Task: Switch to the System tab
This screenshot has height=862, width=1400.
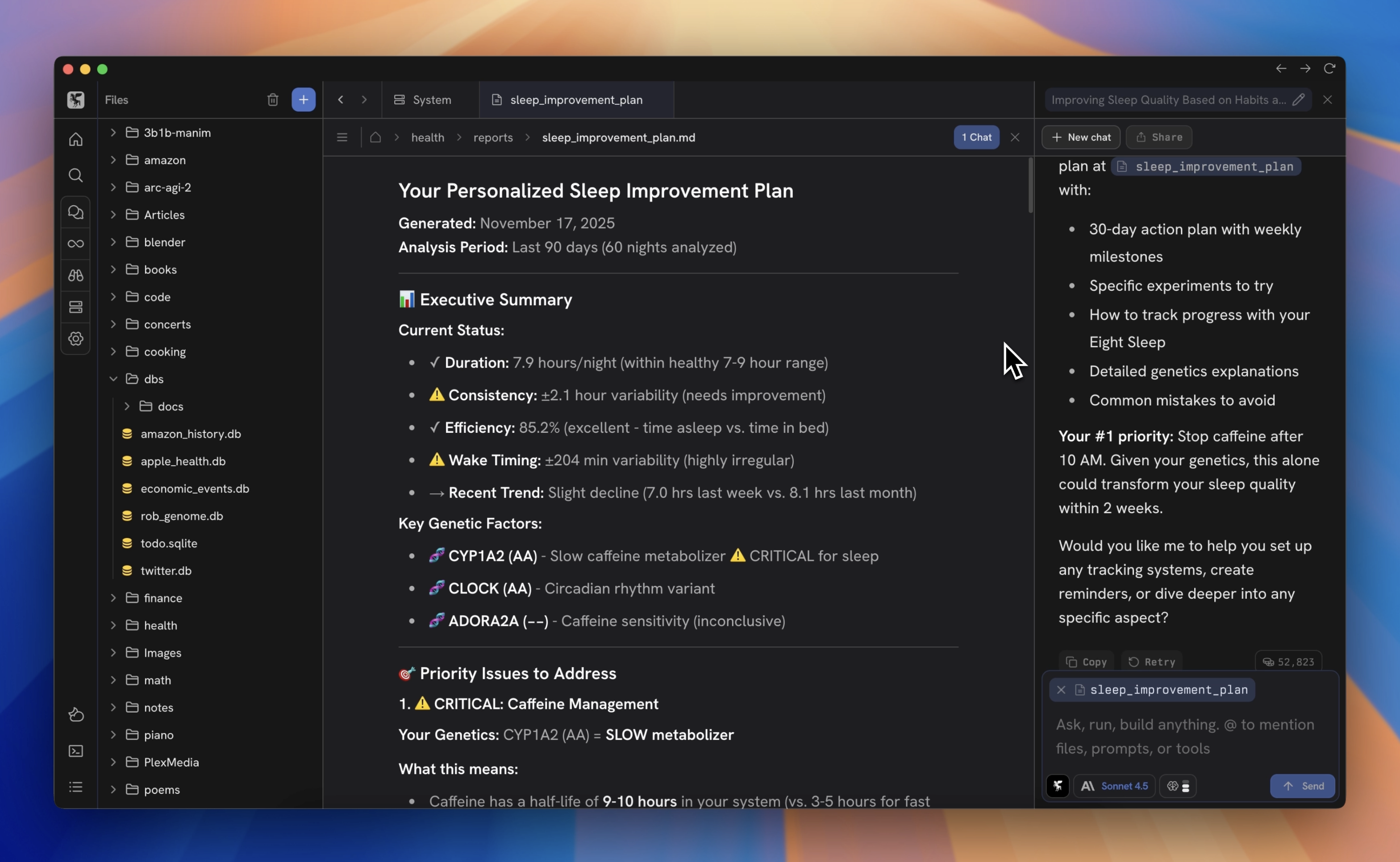Action: 423,100
